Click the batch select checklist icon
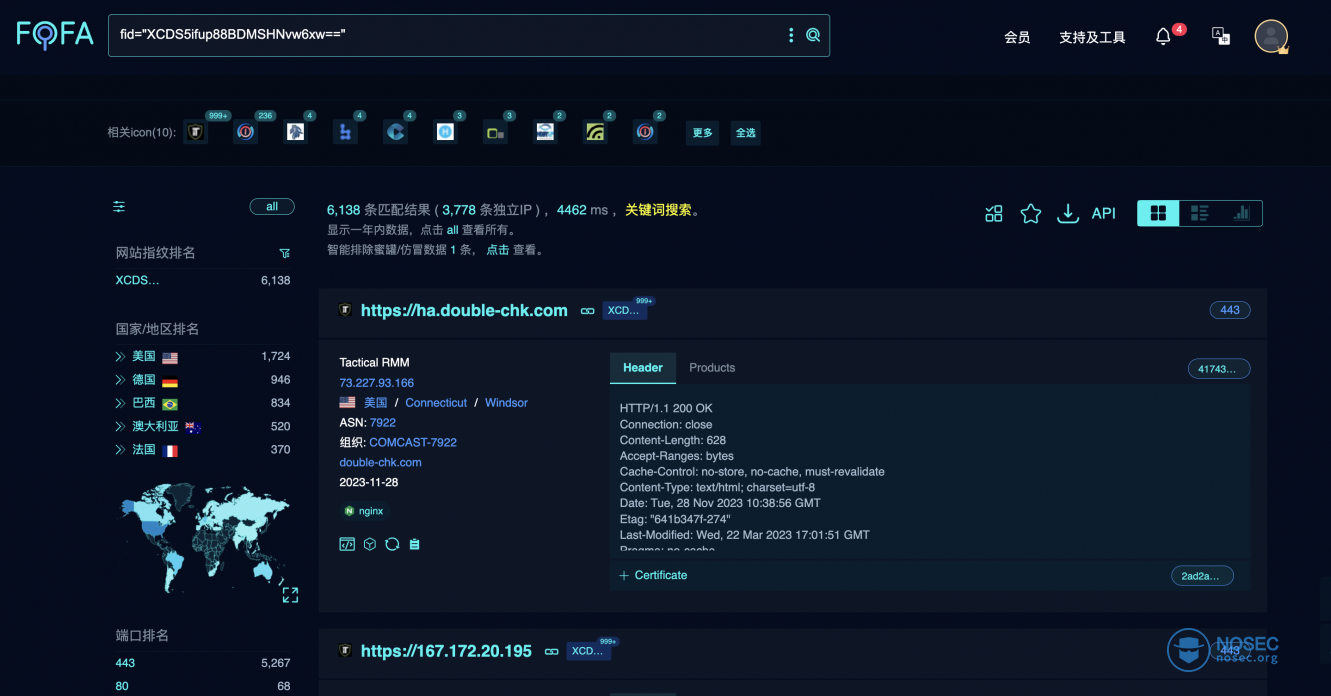The image size is (1331, 696). tap(993, 213)
